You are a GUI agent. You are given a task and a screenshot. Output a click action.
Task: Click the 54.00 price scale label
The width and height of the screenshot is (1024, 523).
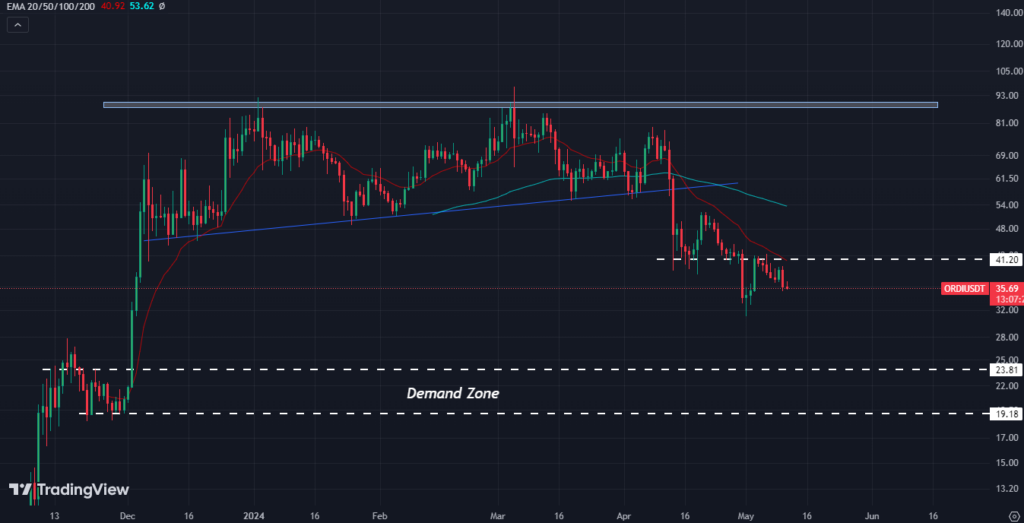tap(1008, 206)
